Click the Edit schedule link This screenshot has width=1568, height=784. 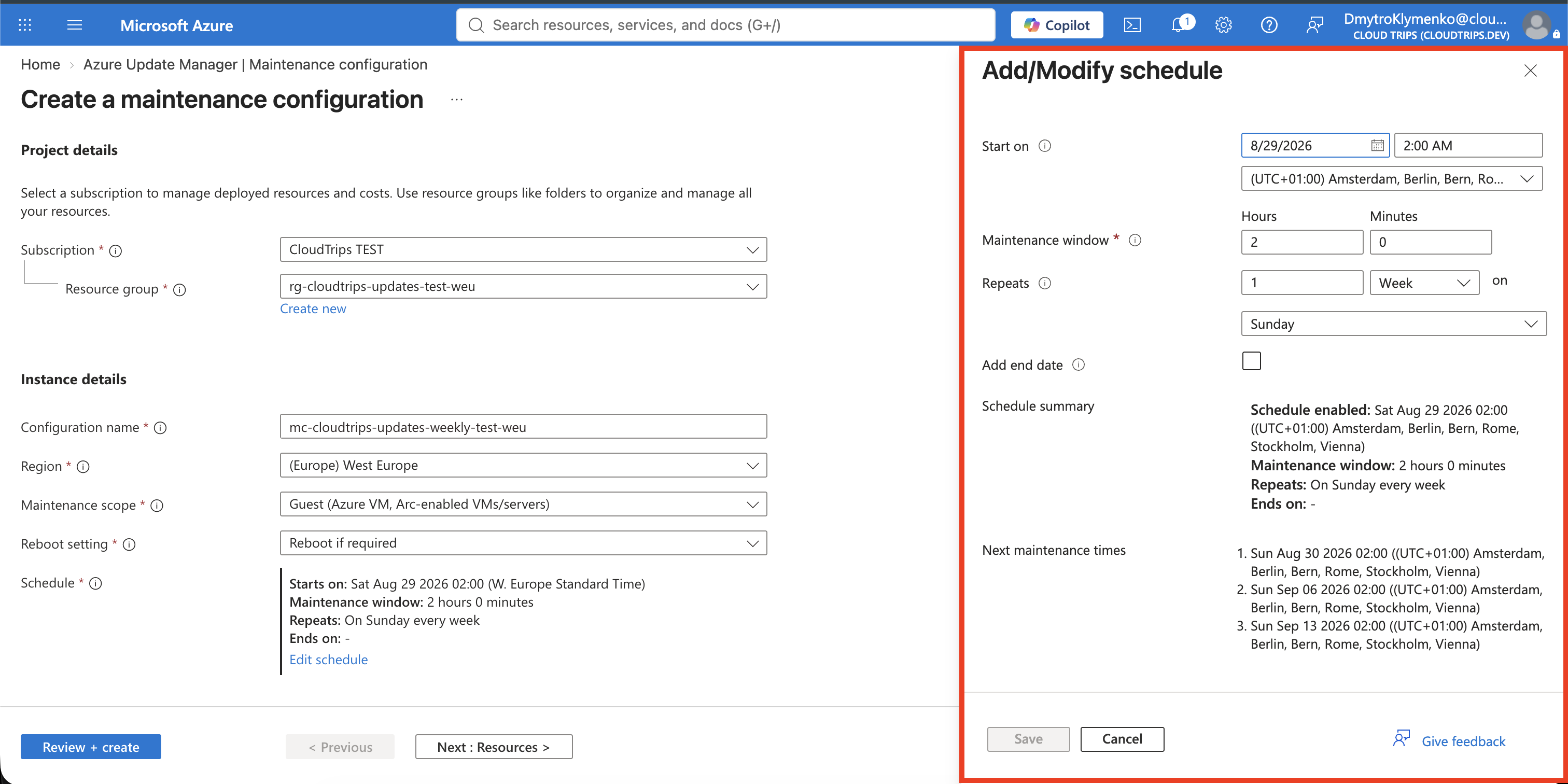coord(328,660)
